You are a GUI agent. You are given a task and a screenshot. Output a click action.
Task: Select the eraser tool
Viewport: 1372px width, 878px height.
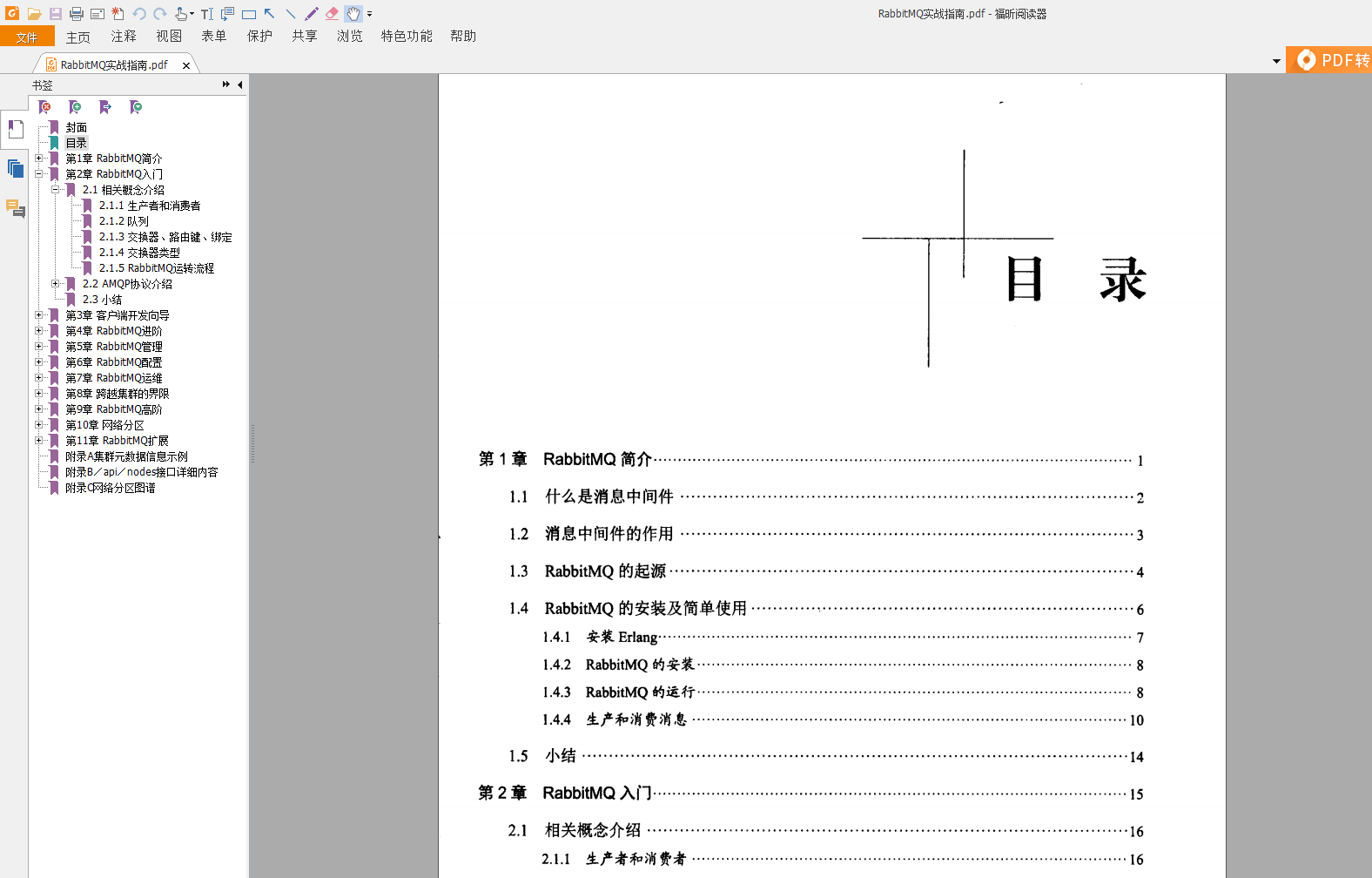coord(333,14)
